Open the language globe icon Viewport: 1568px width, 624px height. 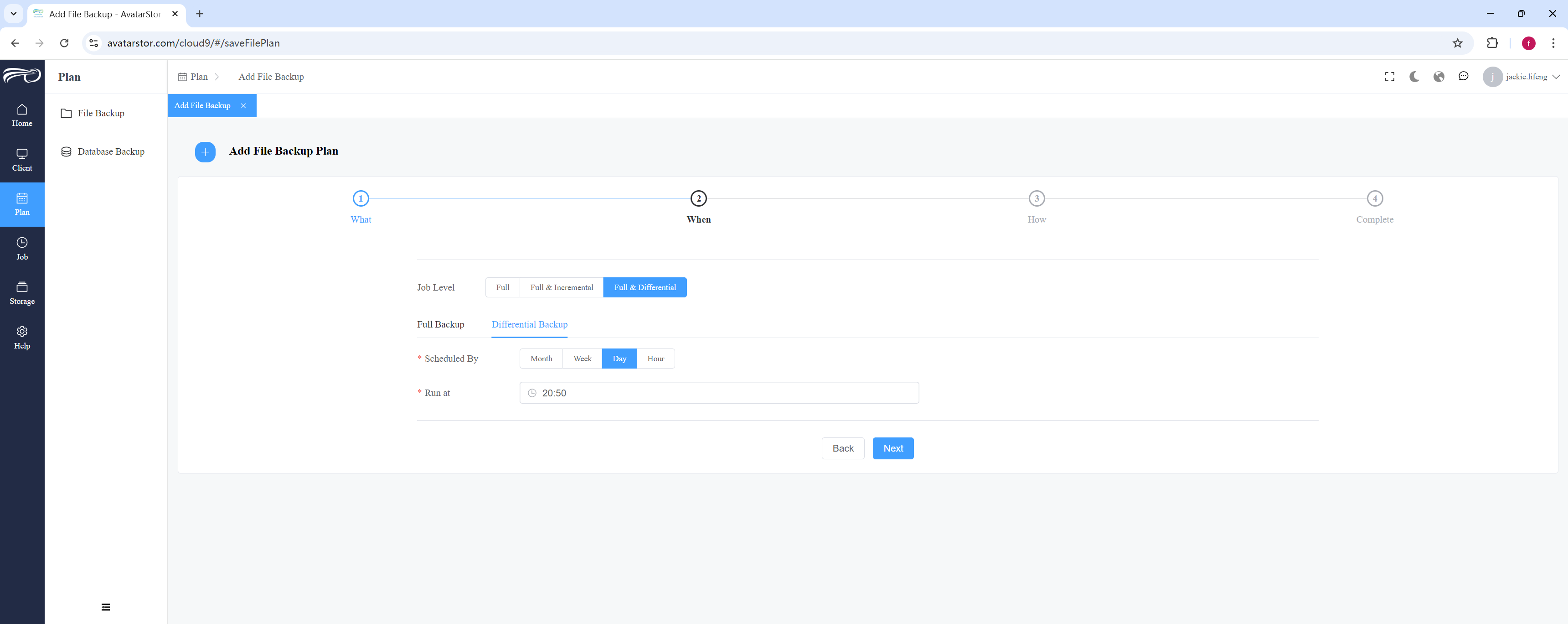click(1439, 77)
